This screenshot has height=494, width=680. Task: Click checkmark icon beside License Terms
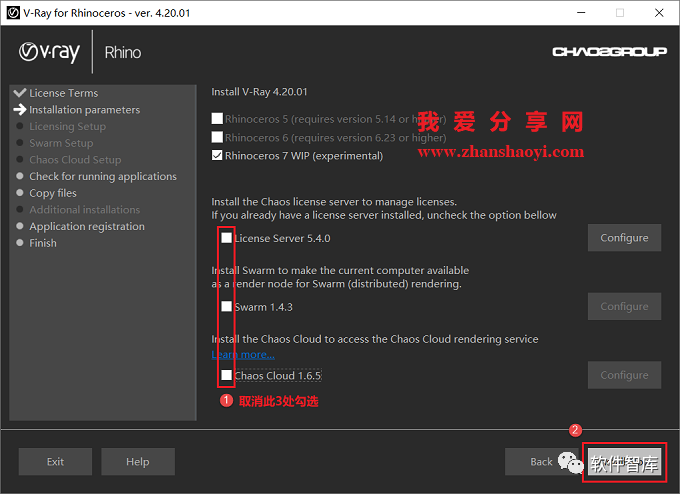coord(20,92)
